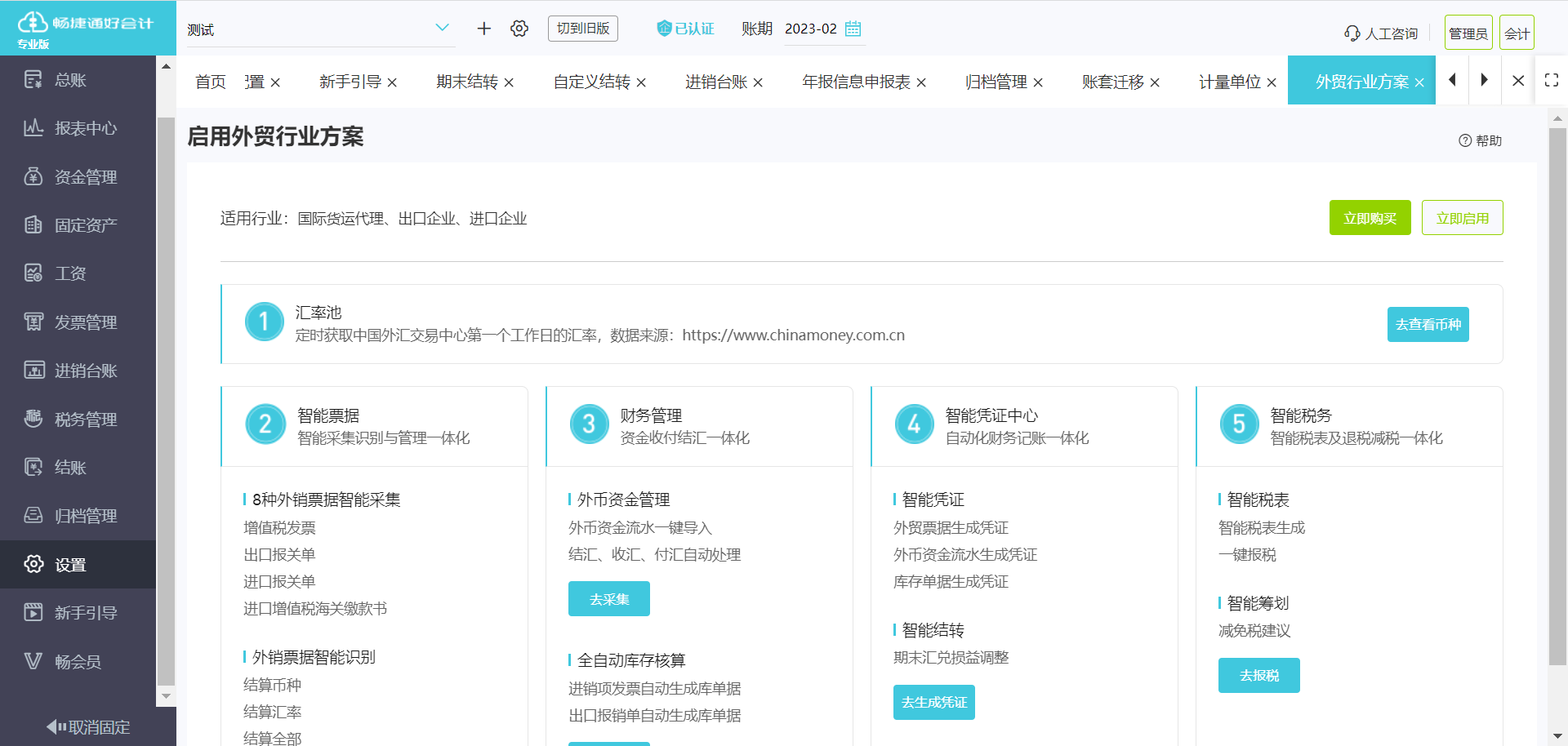The width and height of the screenshot is (1568, 746).
Task: Switch to the 新手引导 tab
Action: click(350, 82)
